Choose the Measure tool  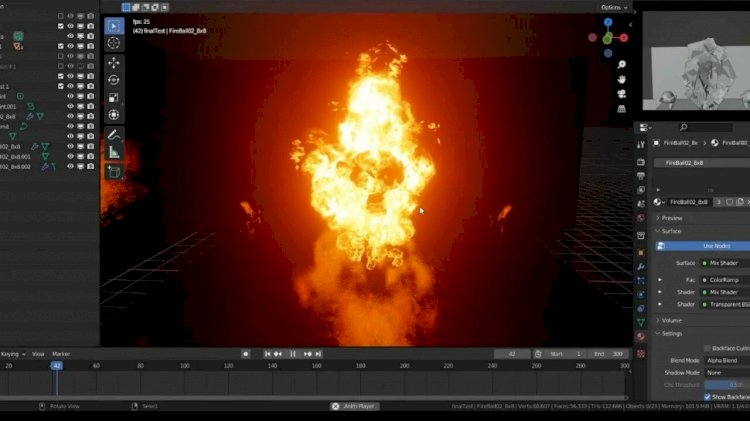[x=113, y=153]
